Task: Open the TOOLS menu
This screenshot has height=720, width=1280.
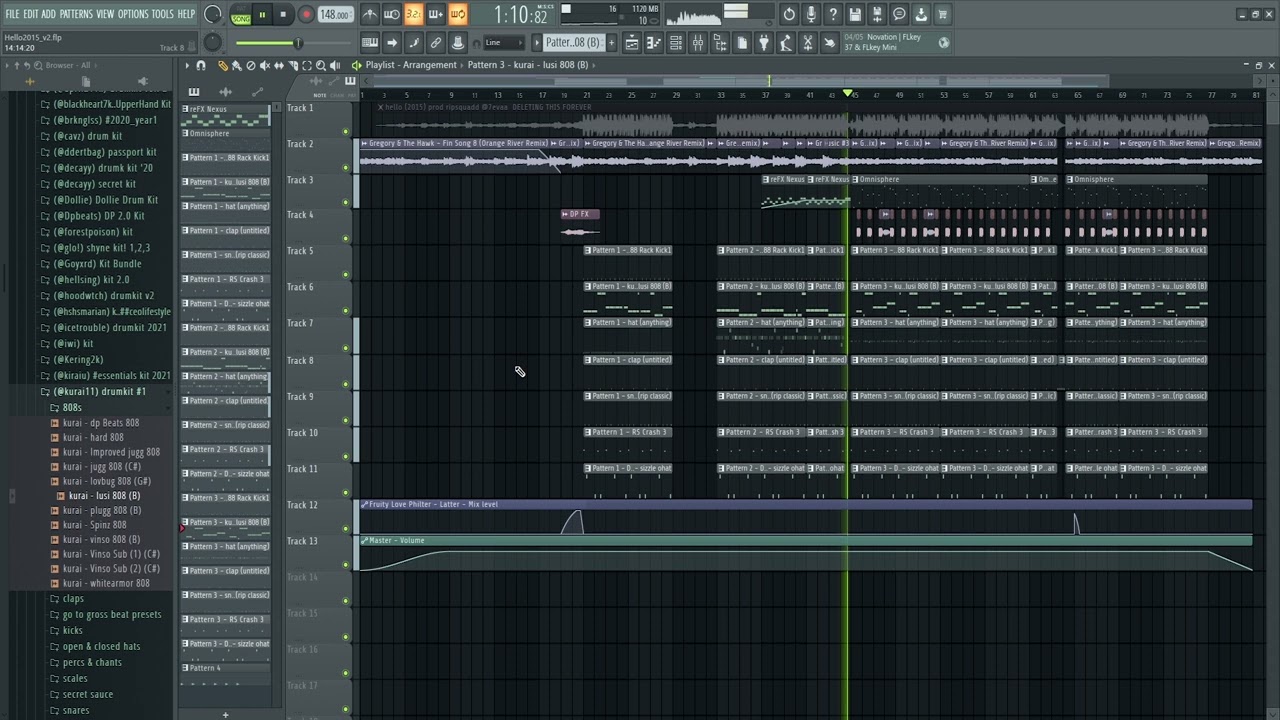Action: (x=162, y=14)
